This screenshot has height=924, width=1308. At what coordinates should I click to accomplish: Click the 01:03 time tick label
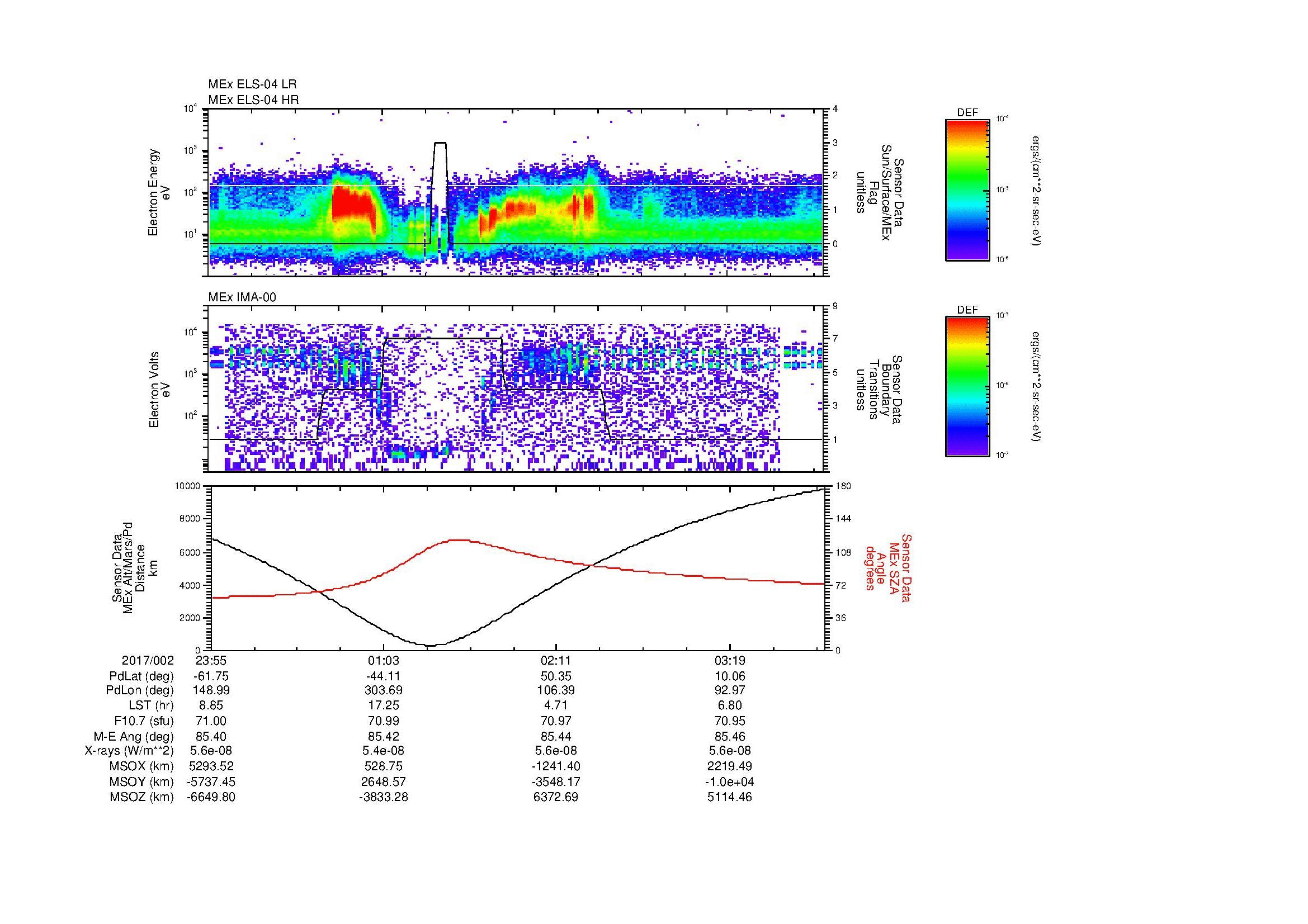click(x=384, y=660)
